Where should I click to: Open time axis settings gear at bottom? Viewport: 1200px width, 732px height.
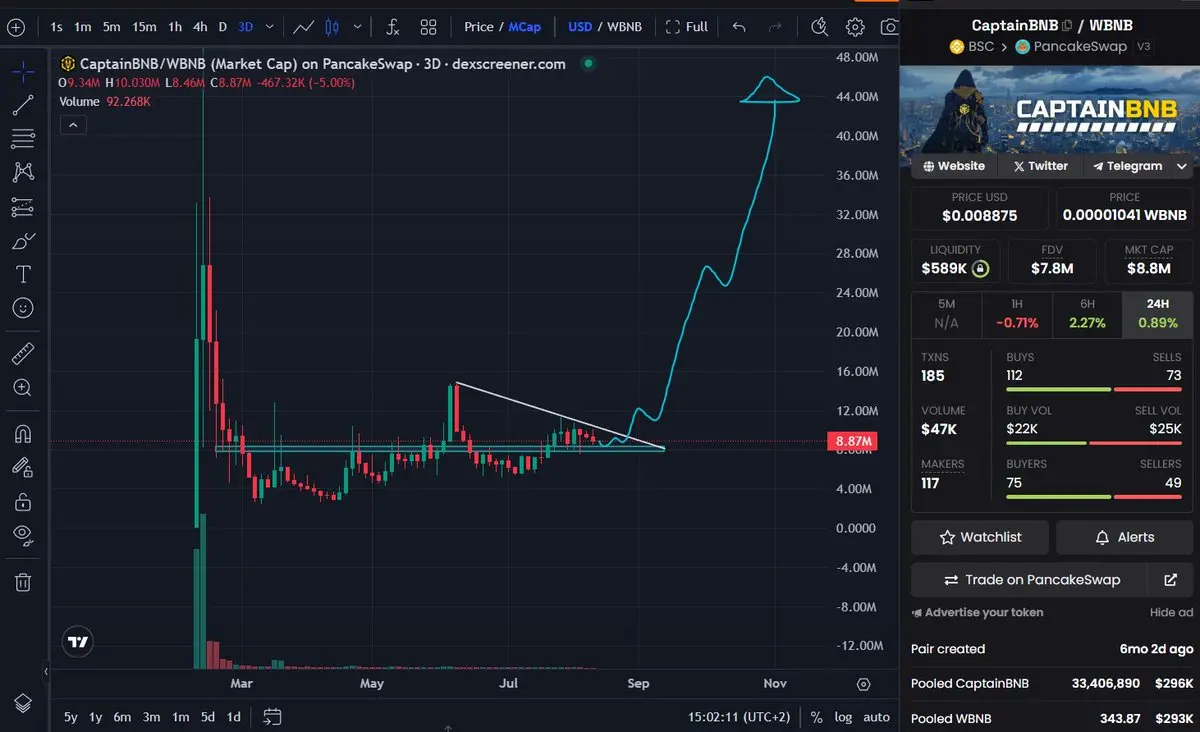tap(864, 684)
